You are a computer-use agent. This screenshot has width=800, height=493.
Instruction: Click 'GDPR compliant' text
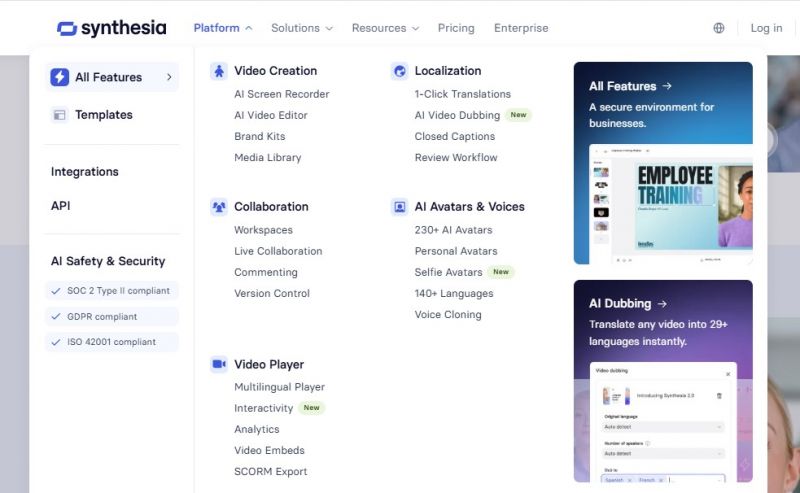[102, 316]
